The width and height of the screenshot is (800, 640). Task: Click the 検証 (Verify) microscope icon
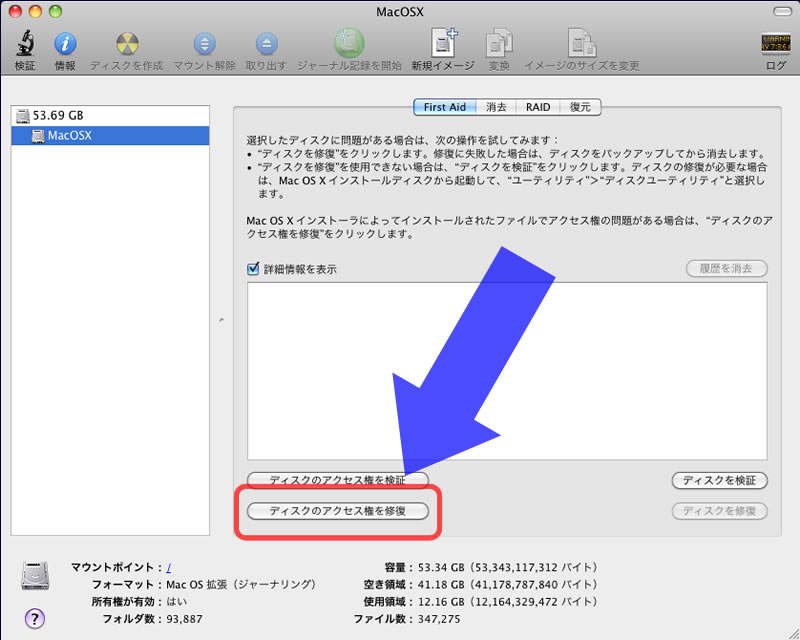pyautogui.click(x=24, y=43)
